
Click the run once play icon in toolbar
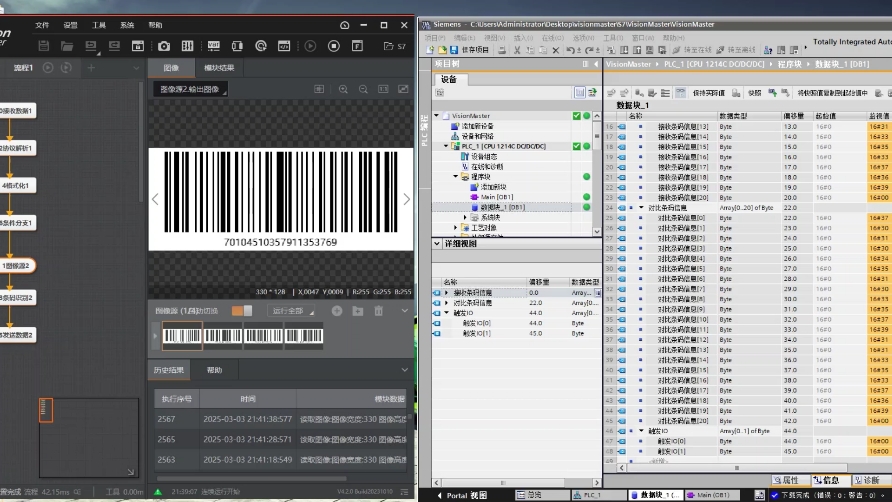[310, 46]
